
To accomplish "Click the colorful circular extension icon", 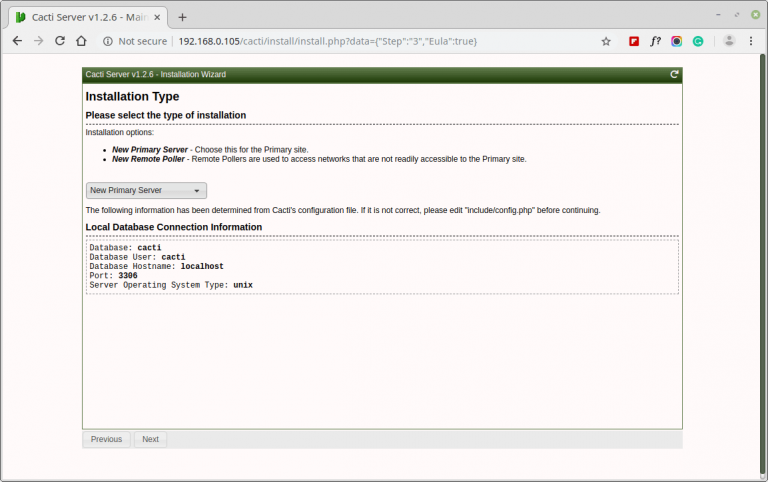I will pyautogui.click(x=677, y=41).
